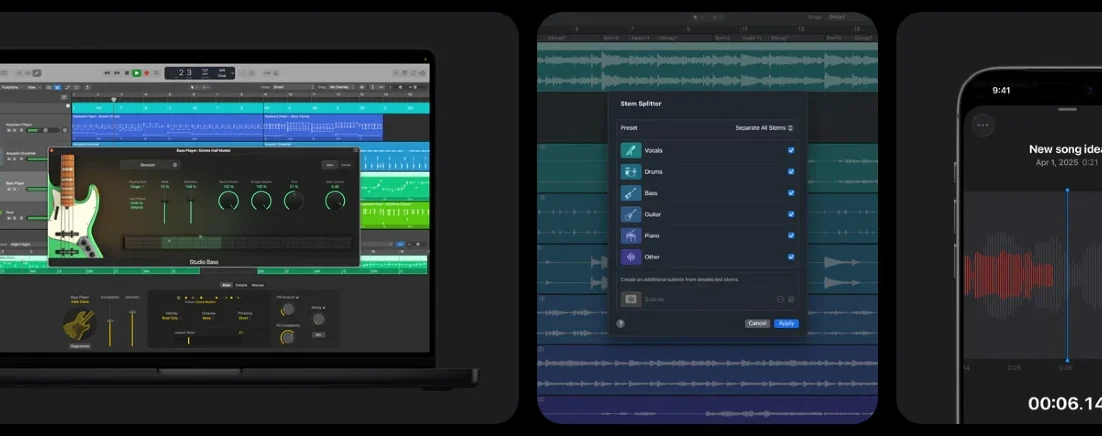Uncheck the Vocals stem checkbox
The image size is (1102, 436).
pyautogui.click(x=791, y=150)
